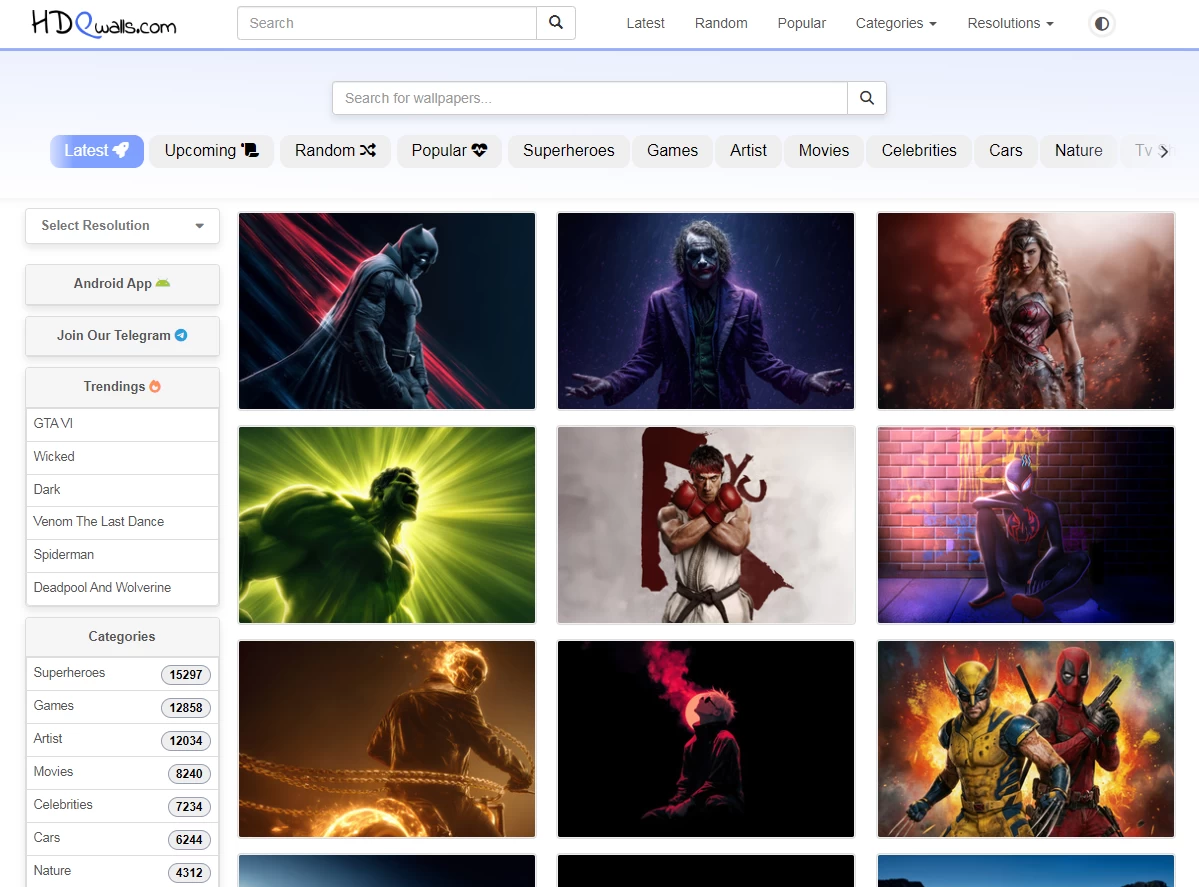Image resolution: width=1199 pixels, height=887 pixels.
Task: Go to Popular in the top navigation
Action: [801, 23]
